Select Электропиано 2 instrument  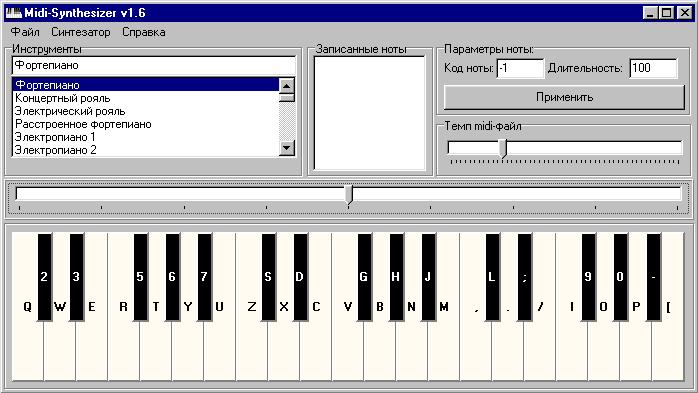pyautogui.click(x=146, y=150)
